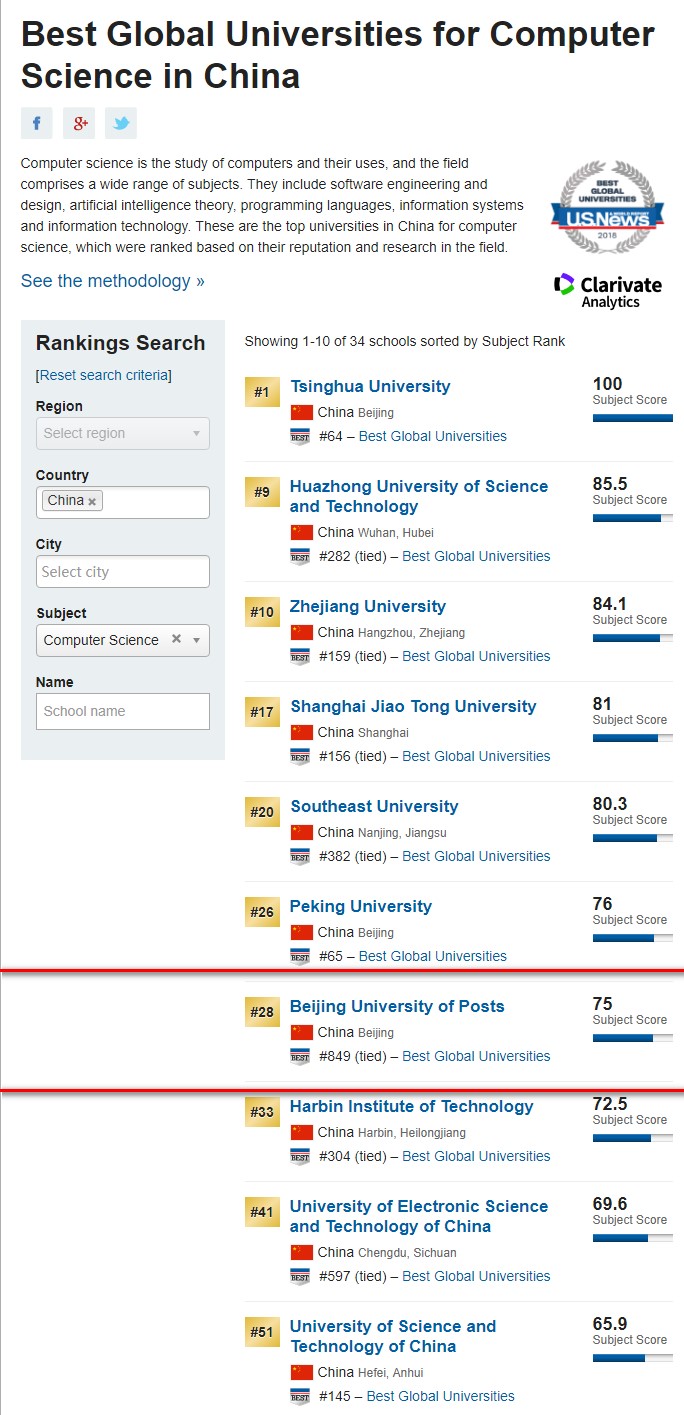This screenshot has height=1415, width=684.
Task: Click the #1 rank badge for Tsinghua
Action: pyautogui.click(x=262, y=392)
